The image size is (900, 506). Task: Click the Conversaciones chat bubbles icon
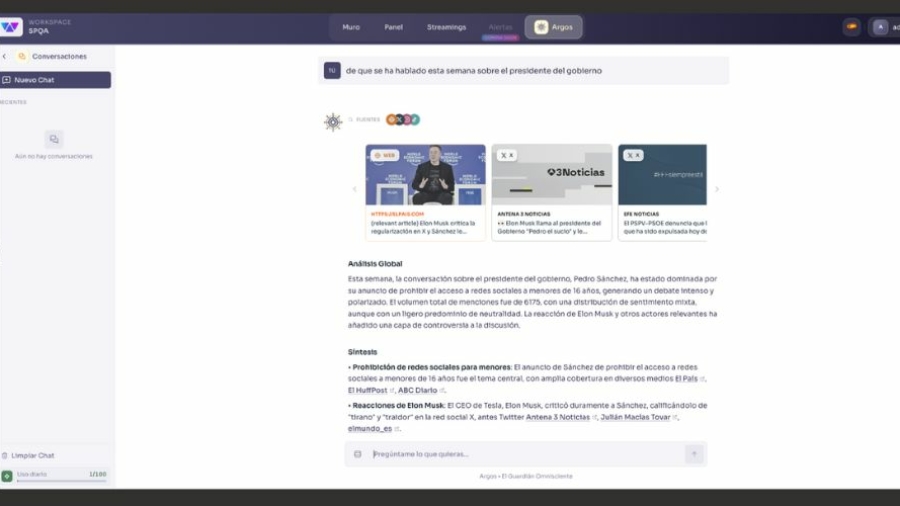pos(22,57)
